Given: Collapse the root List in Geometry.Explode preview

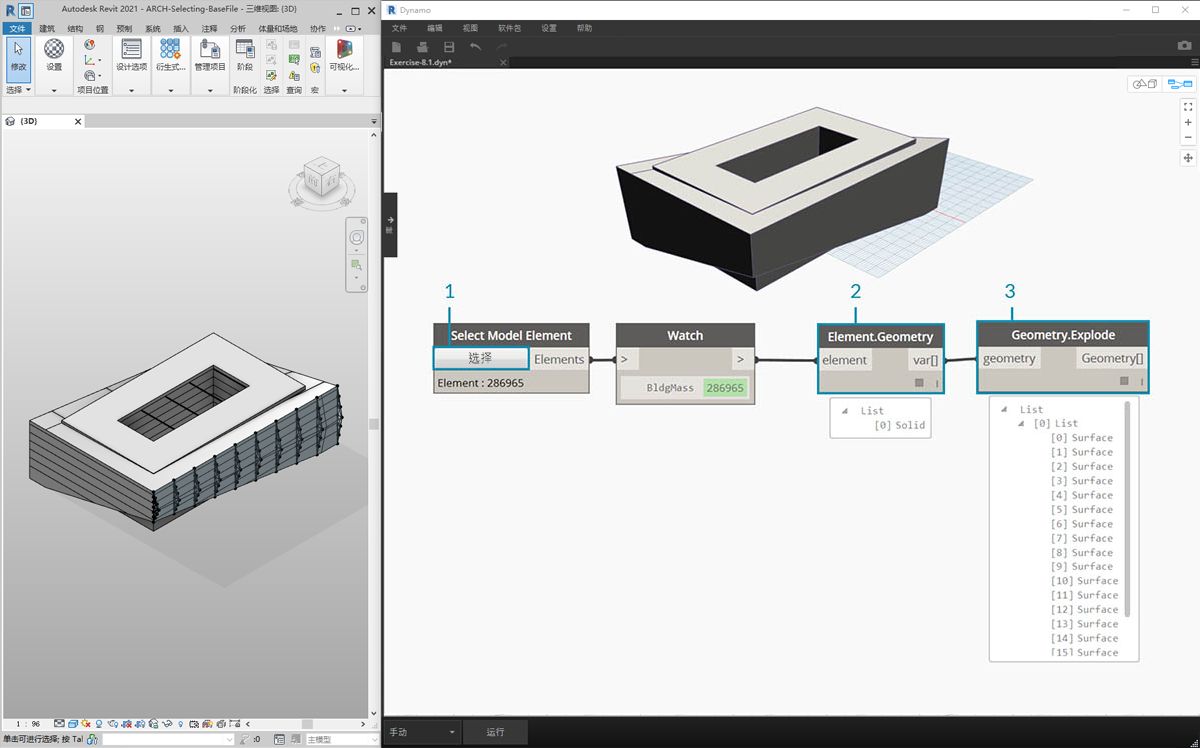Looking at the screenshot, I should [1003, 409].
